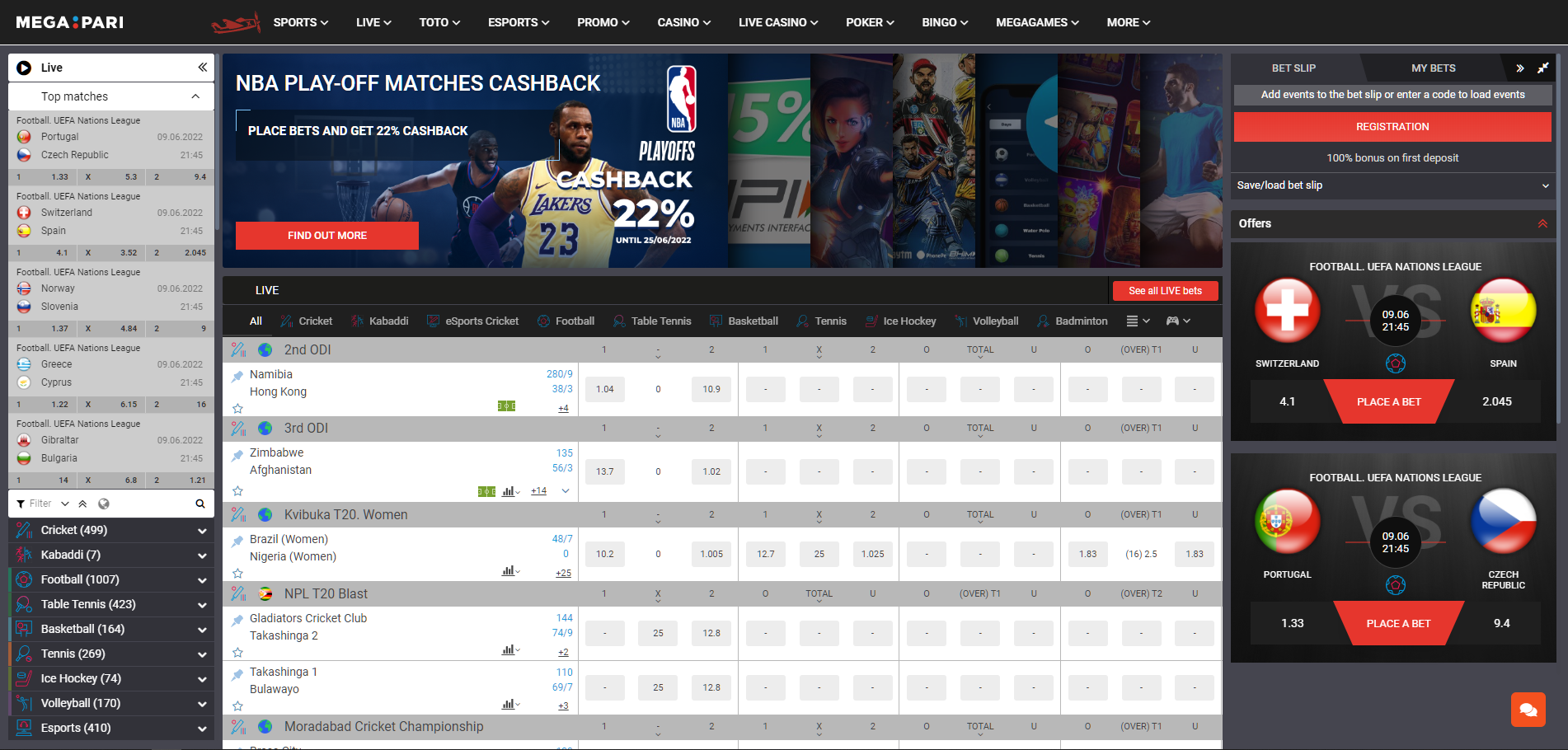Collapse the Offers panel chevron

click(1542, 223)
